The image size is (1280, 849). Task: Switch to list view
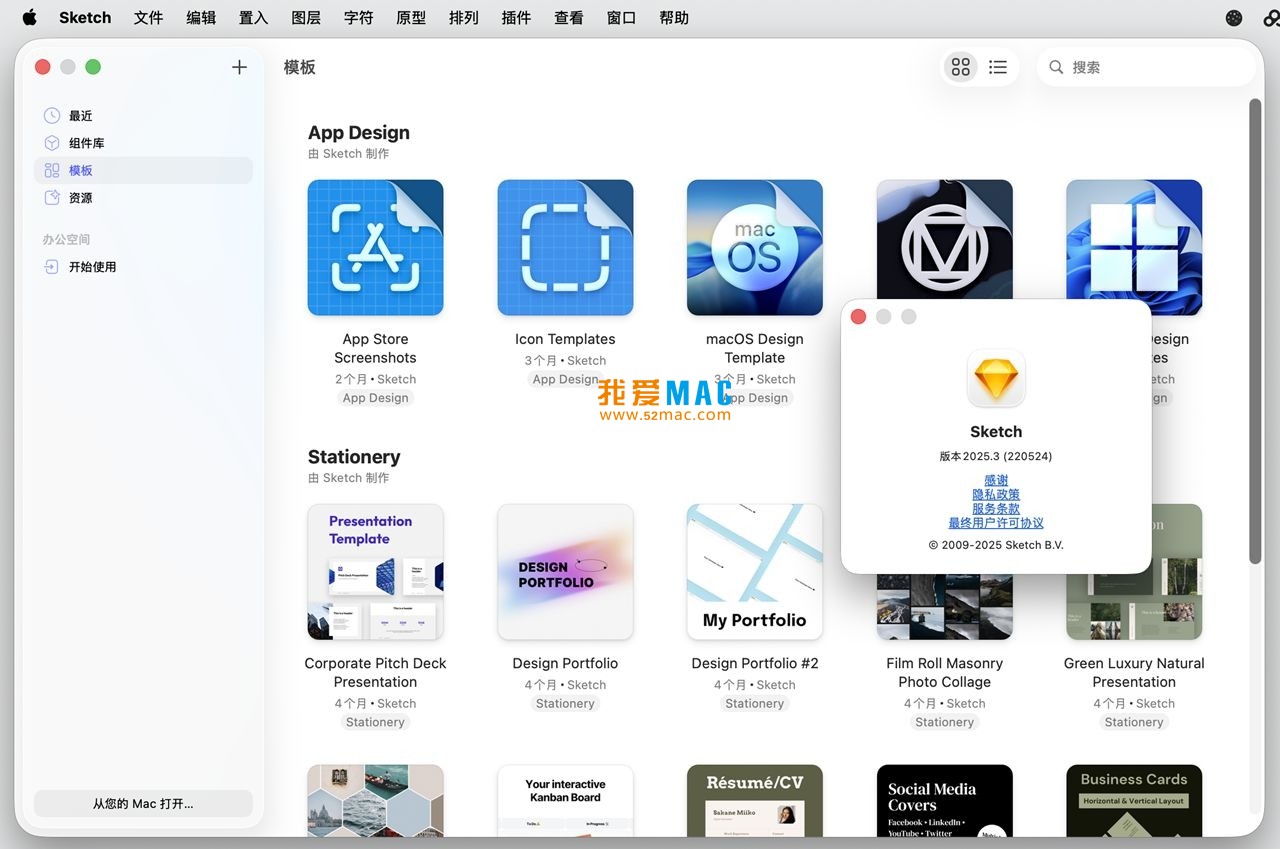tap(997, 66)
